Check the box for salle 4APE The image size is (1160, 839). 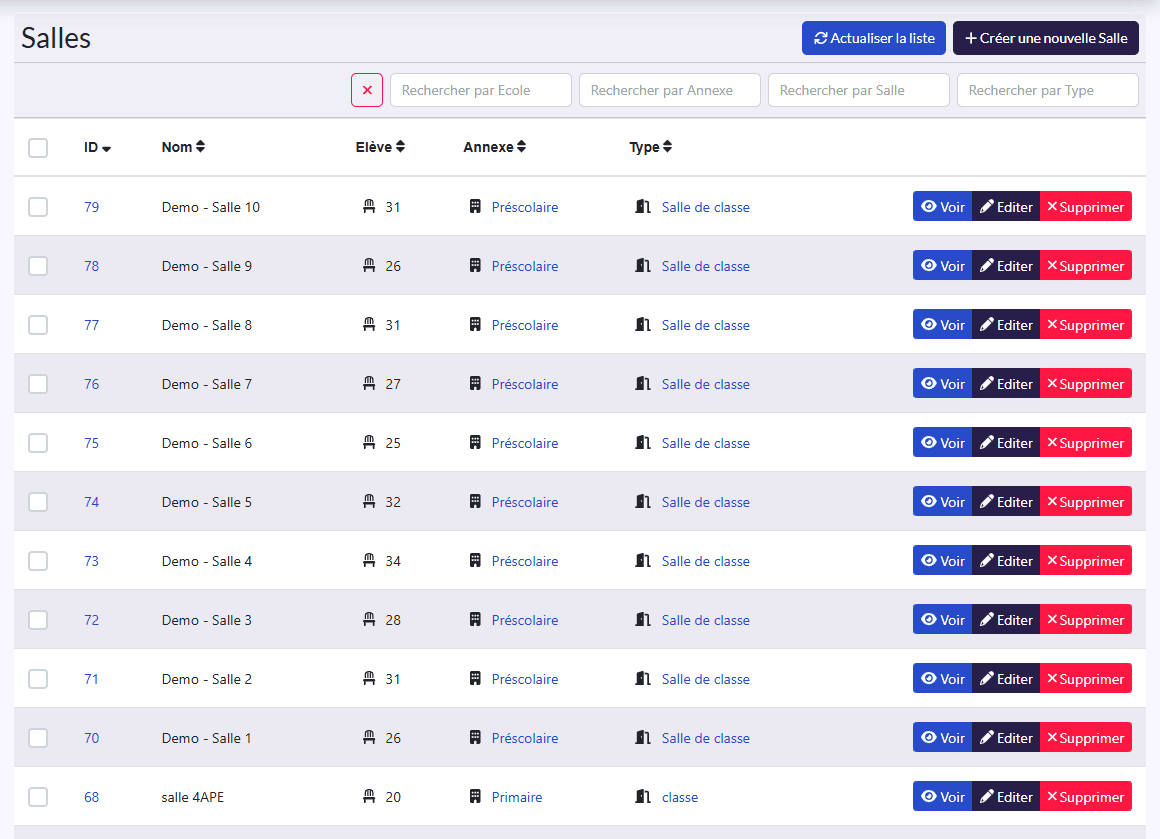pyautogui.click(x=38, y=797)
